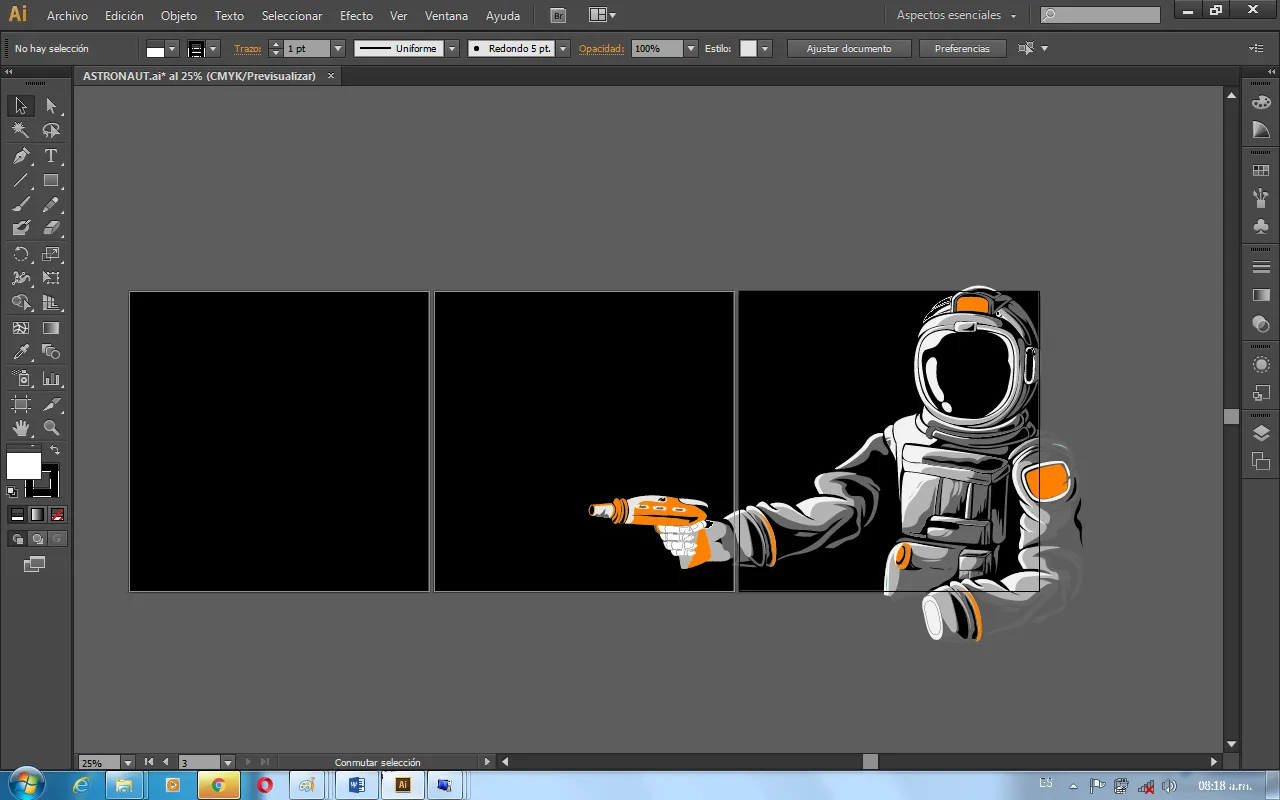1280x800 pixels.
Task: Set paint mode to Color
Action: [17, 514]
